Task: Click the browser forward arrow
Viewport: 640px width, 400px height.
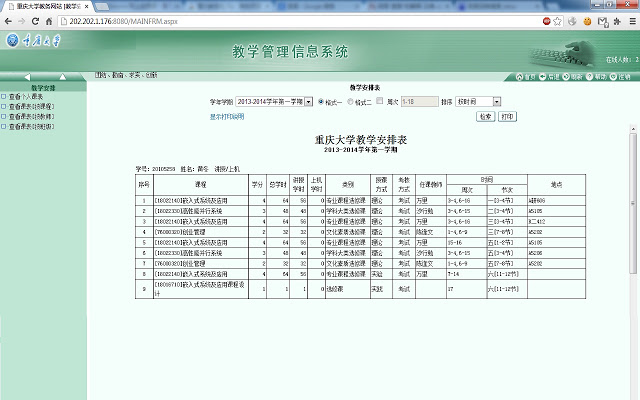Action: pos(21,21)
